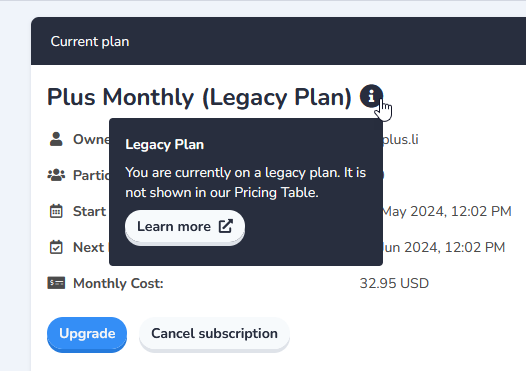The width and height of the screenshot is (526, 371).
Task: Click the Participants group icon
Action: pyautogui.click(x=56, y=175)
